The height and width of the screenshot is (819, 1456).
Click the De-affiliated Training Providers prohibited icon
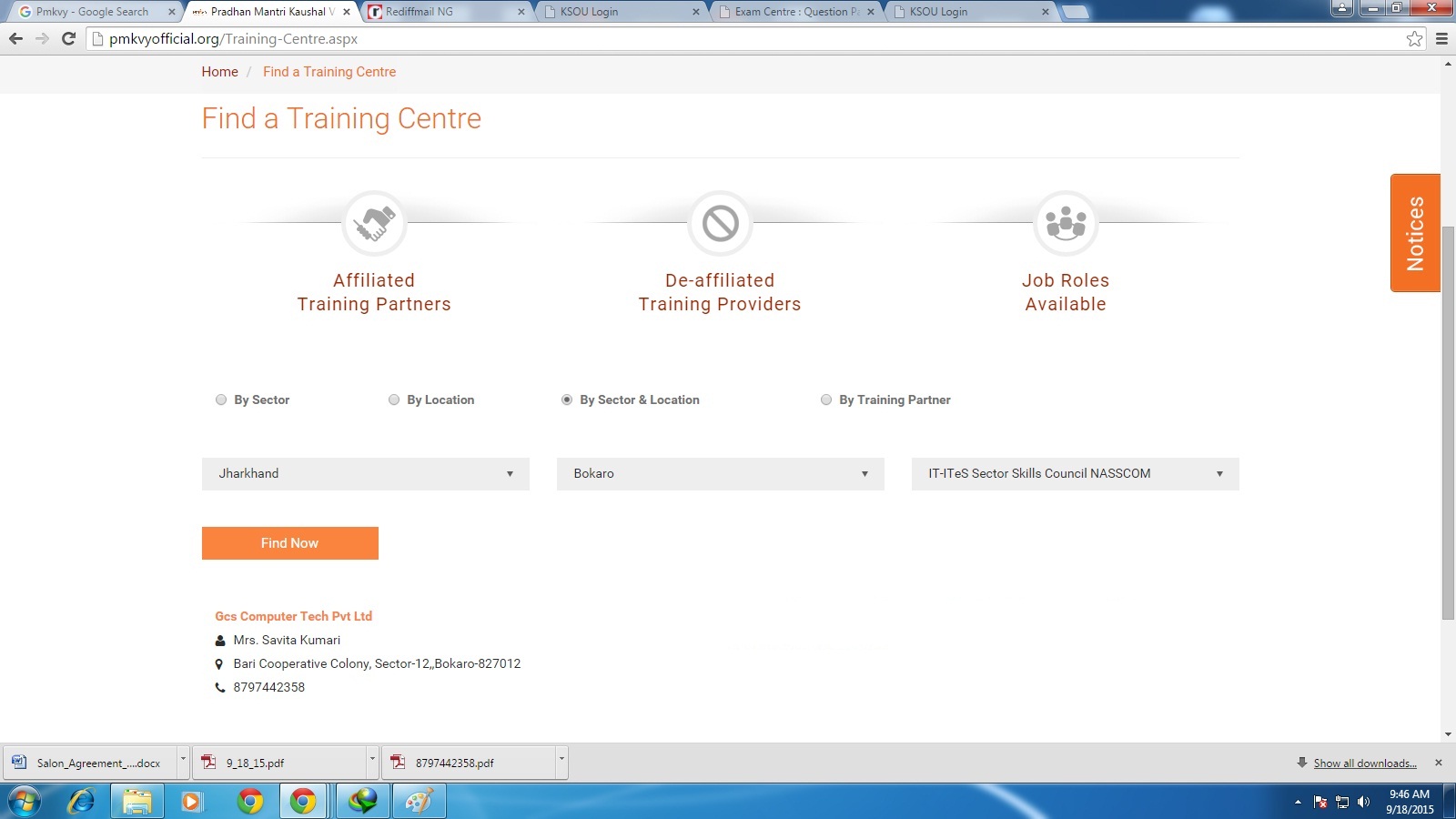(x=720, y=223)
